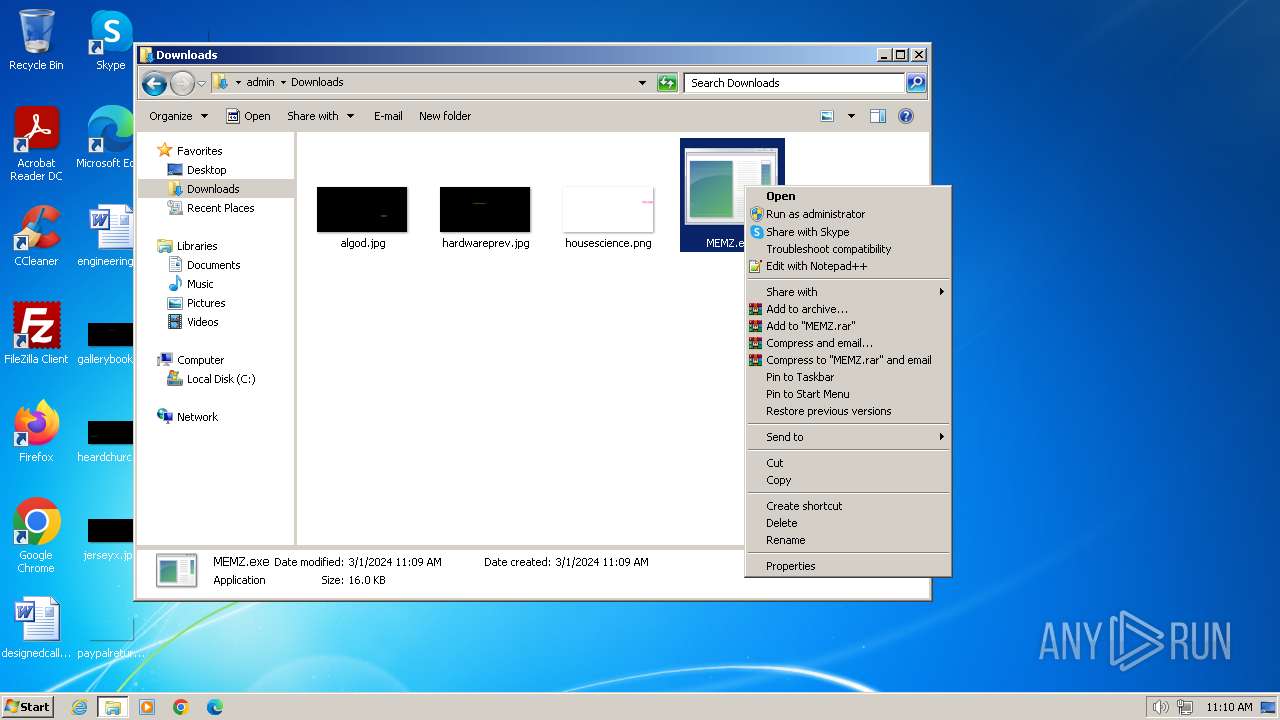The width and height of the screenshot is (1280, 720).
Task: Refresh the Downloads folder view
Action: coord(667,83)
